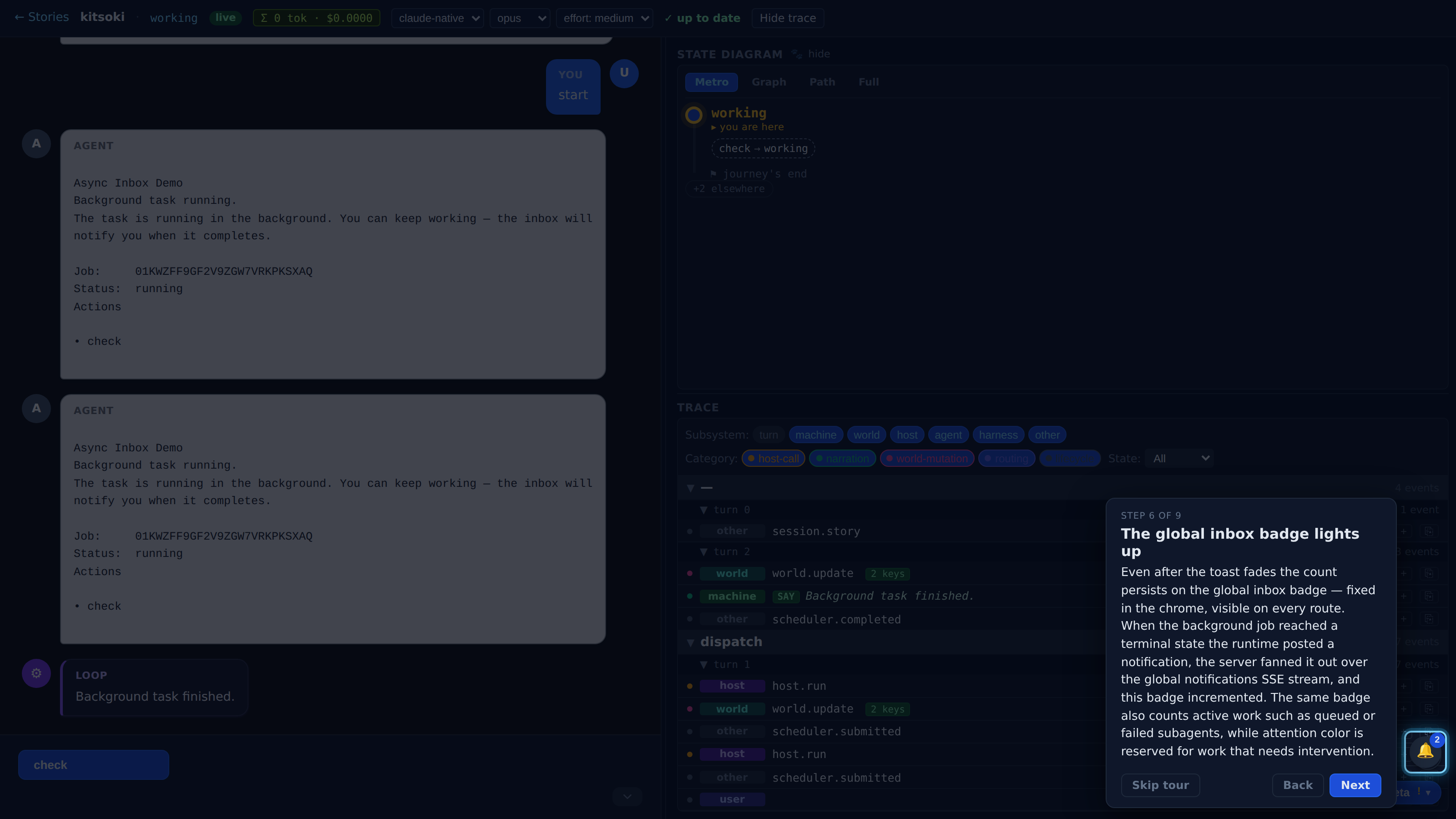
Task: Switch to the Path tab
Action: tap(822, 82)
